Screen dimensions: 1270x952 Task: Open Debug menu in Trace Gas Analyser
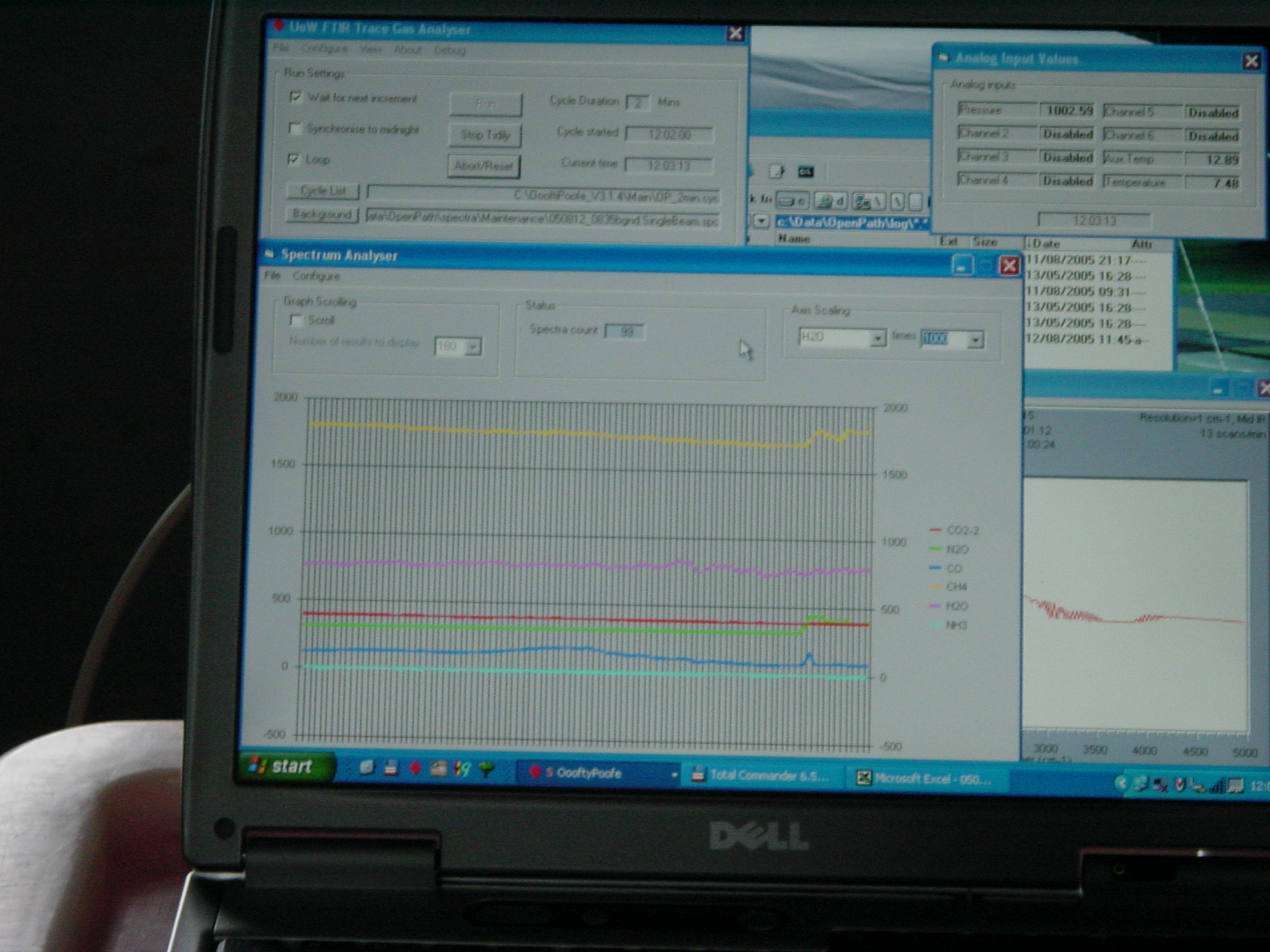pyautogui.click(x=450, y=50)
